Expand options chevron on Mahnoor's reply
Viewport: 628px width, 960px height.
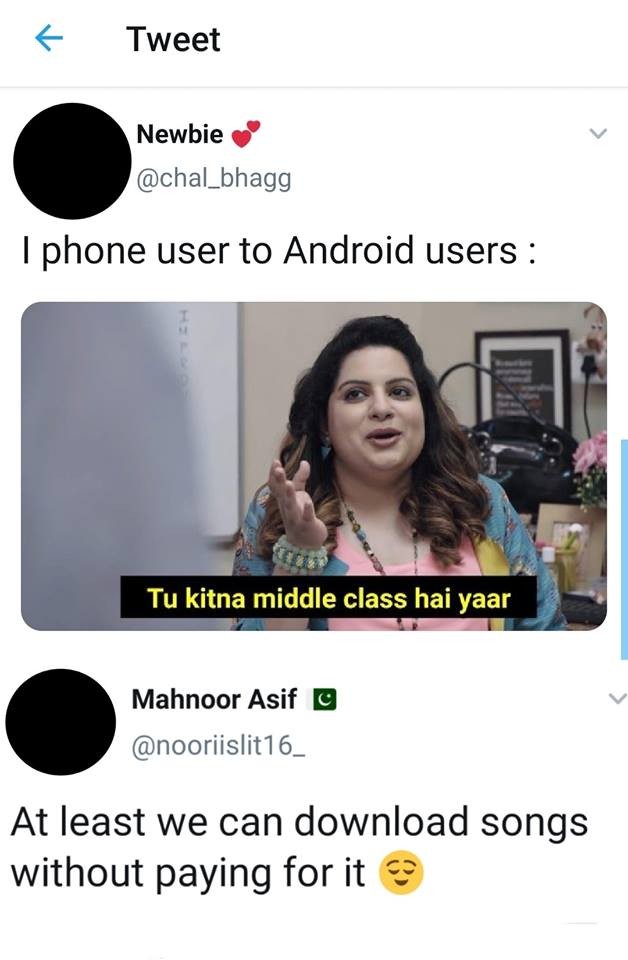coord(618,698)
